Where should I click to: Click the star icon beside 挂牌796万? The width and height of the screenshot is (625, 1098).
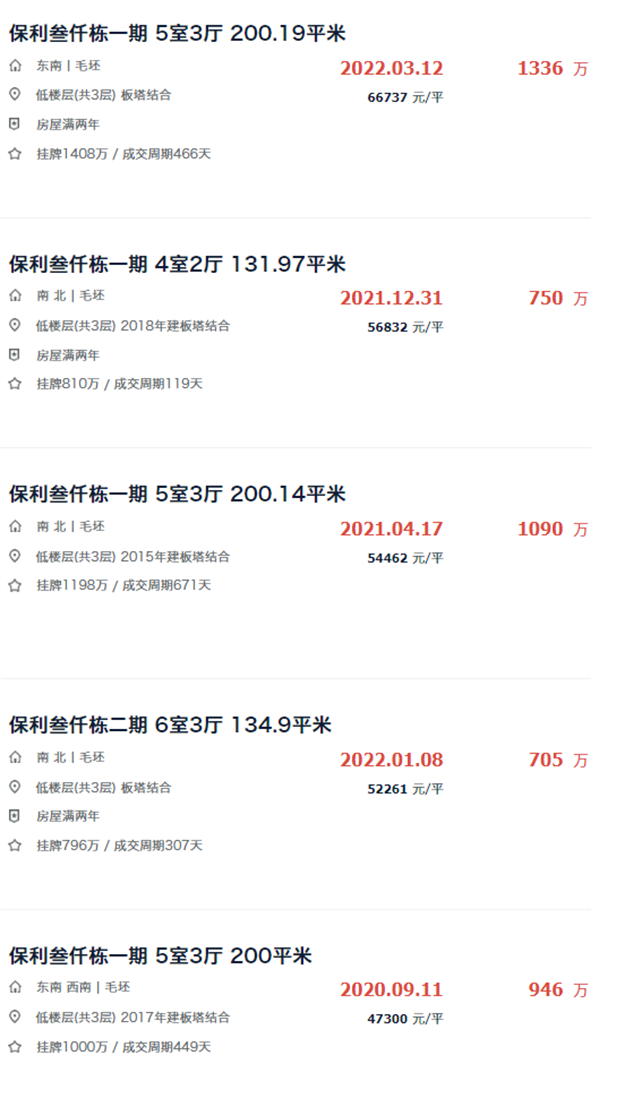[x=14, y=843]
